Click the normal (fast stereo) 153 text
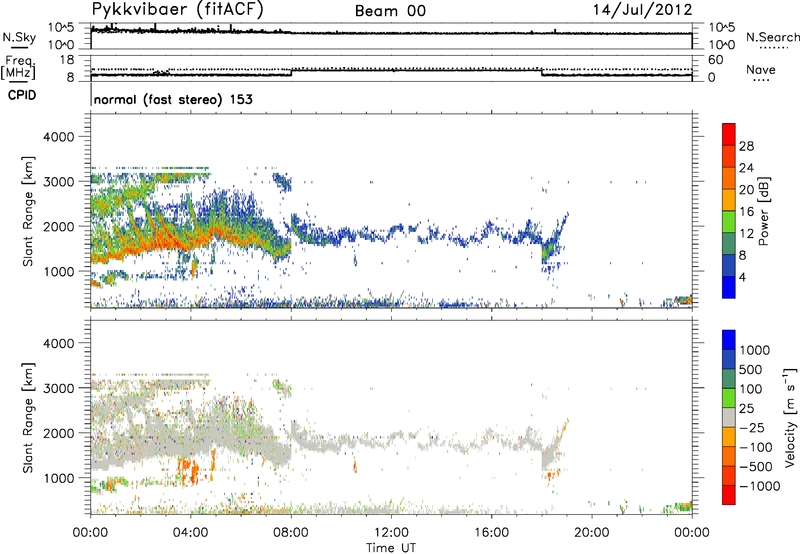Image resolution: width=800 pixels, height=554 pixels. click(173, 99)
